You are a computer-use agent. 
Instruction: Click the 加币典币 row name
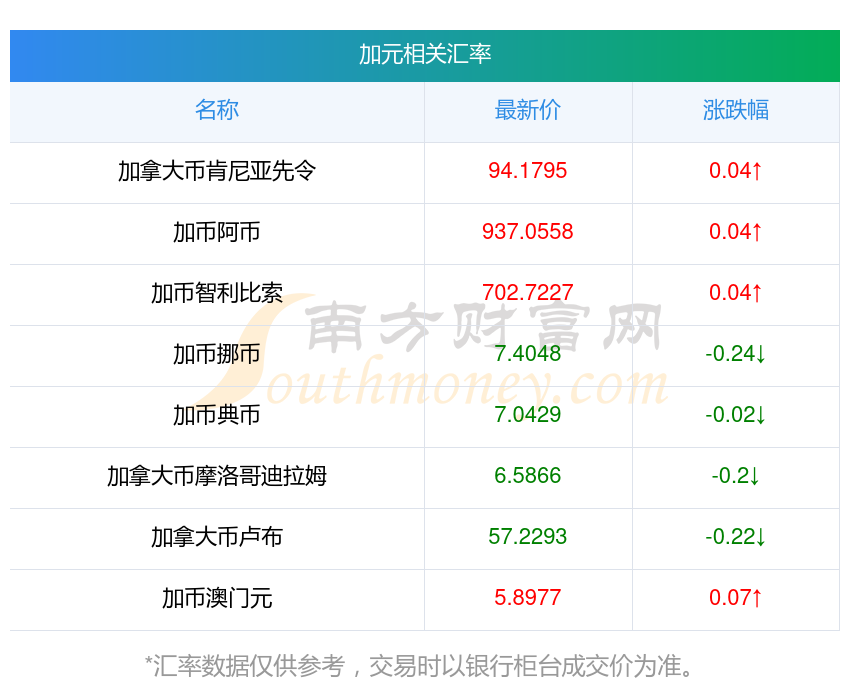tap(217, 415)
